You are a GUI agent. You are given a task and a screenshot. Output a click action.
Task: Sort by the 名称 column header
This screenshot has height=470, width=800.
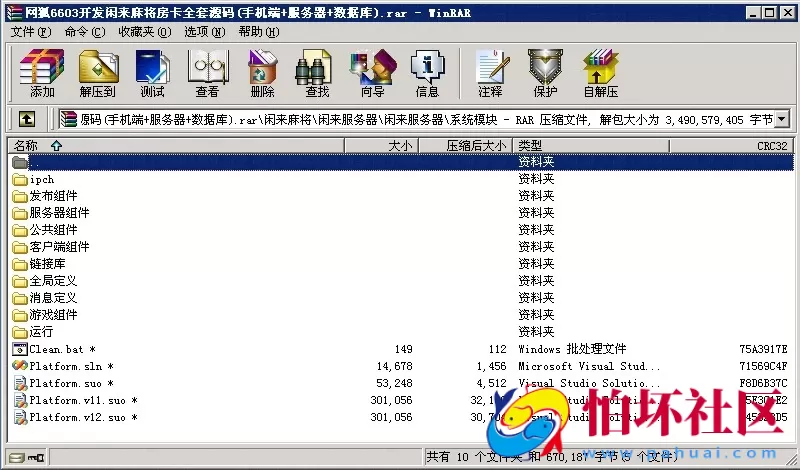[176, 145]
